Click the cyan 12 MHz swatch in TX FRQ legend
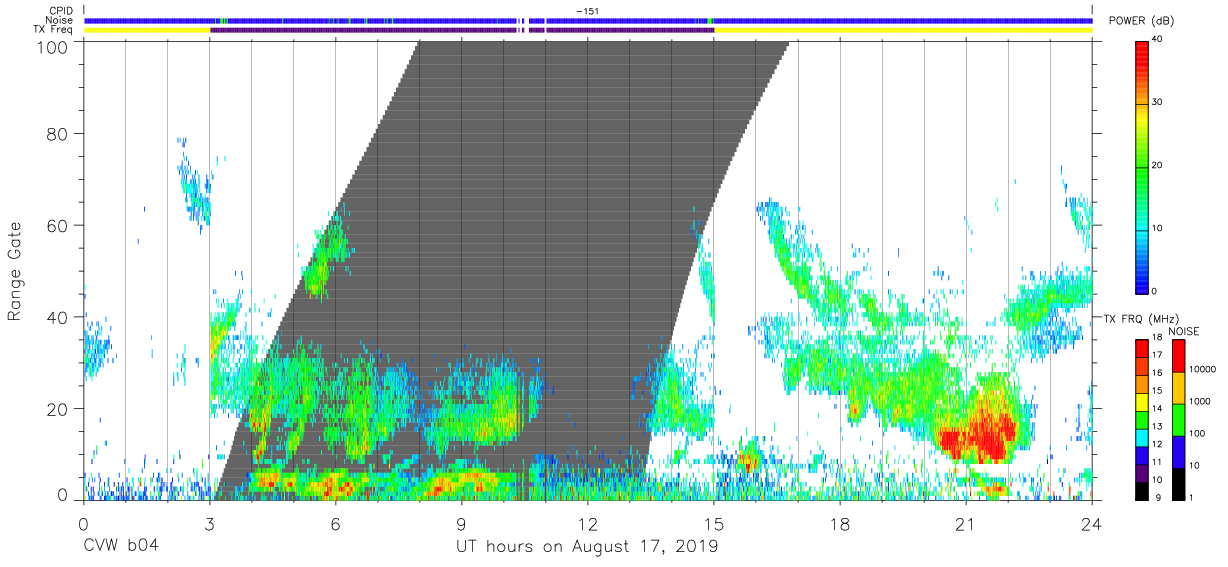Screen dimensions: 1228x567 coord(1141,437)
